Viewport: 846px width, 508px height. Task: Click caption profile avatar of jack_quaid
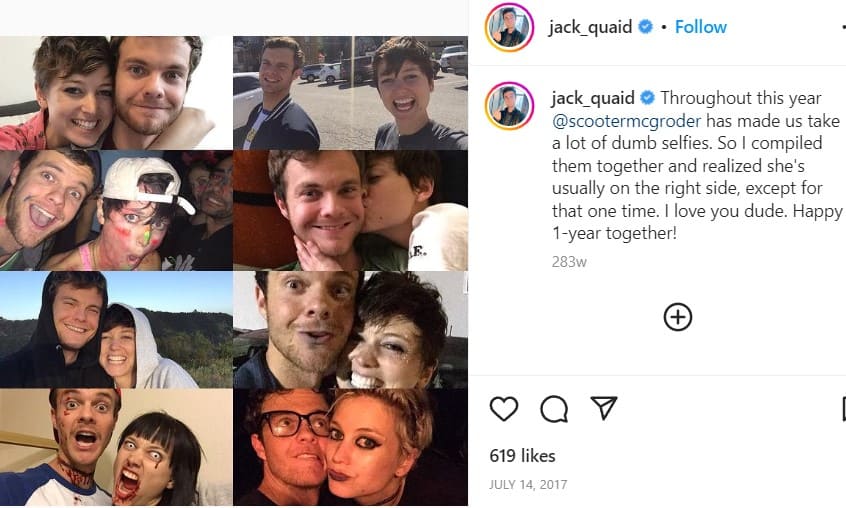pyautogui.click(x=509, y=106)
